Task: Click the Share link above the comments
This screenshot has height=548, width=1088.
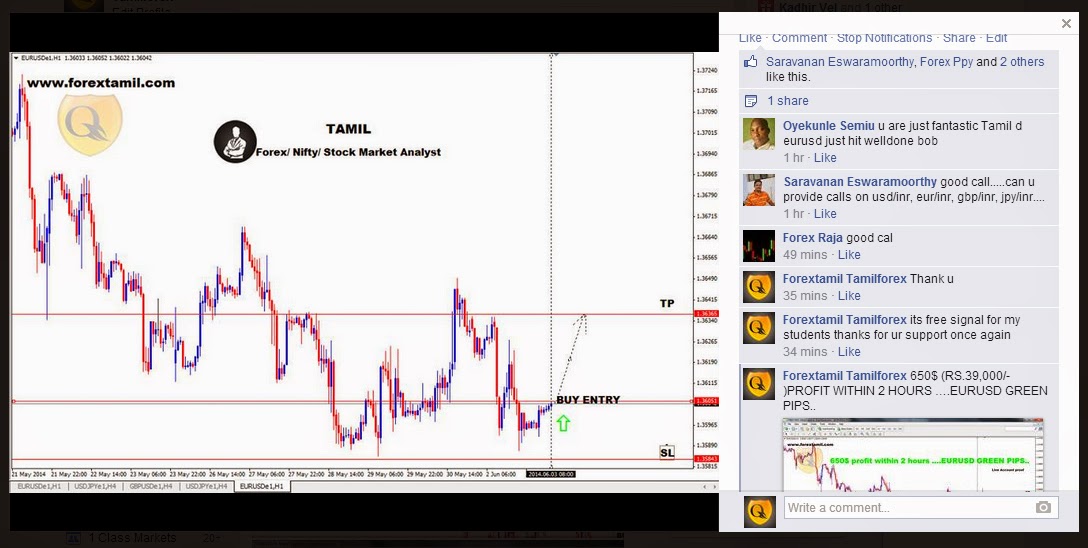Action: 959,37
